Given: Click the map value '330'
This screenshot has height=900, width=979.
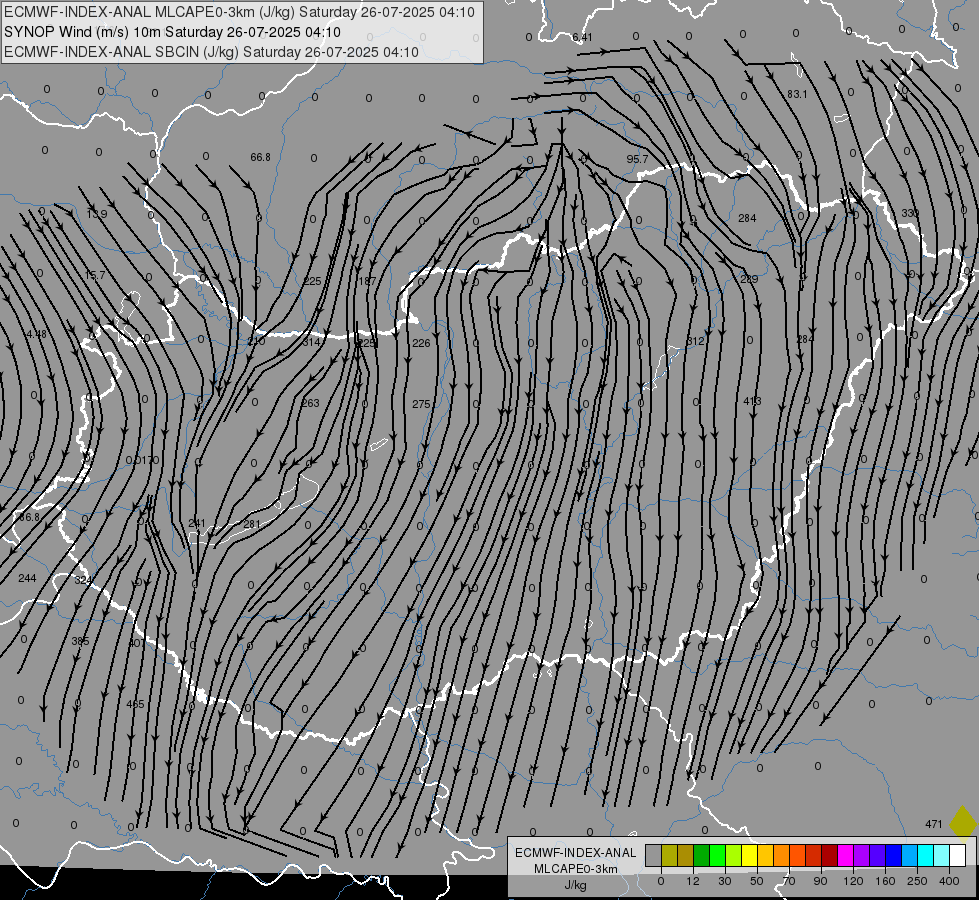Looking at the screenshot, I should coord(910,214).
